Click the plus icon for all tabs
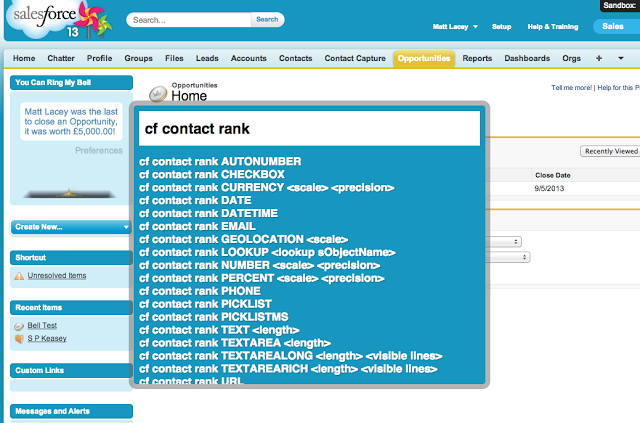 (x=598, y=59)
